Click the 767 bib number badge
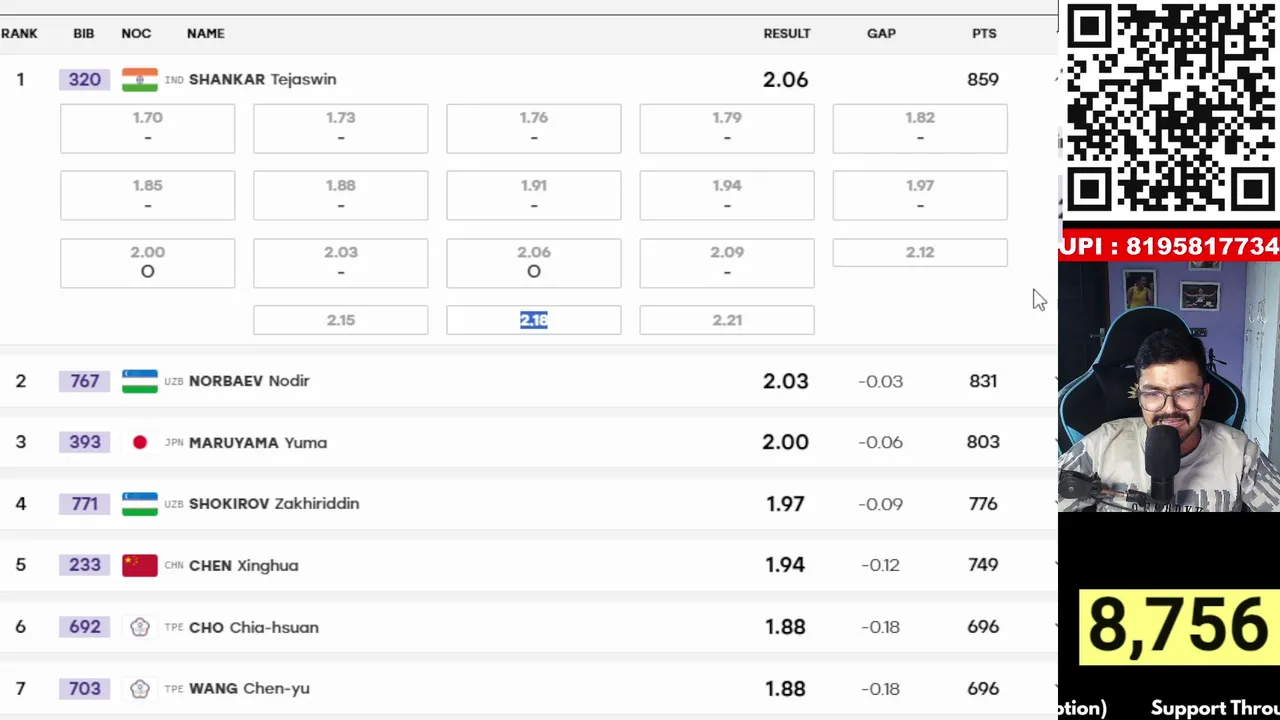The height and width of the screenshot is (720, 1280). coord(84,381)
